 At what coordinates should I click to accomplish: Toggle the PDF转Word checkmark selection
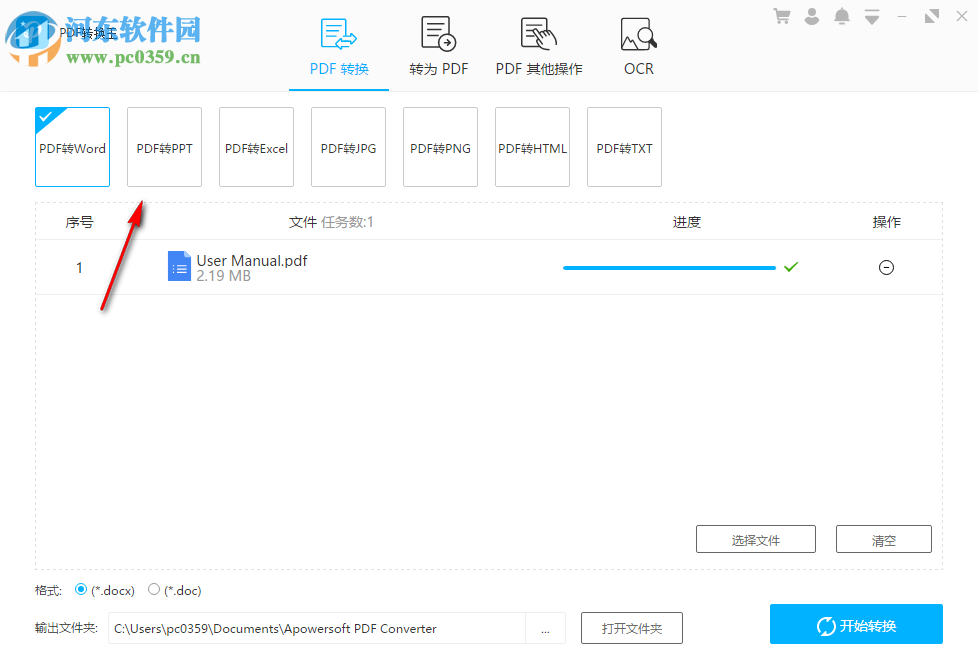(x=46, y=116)
